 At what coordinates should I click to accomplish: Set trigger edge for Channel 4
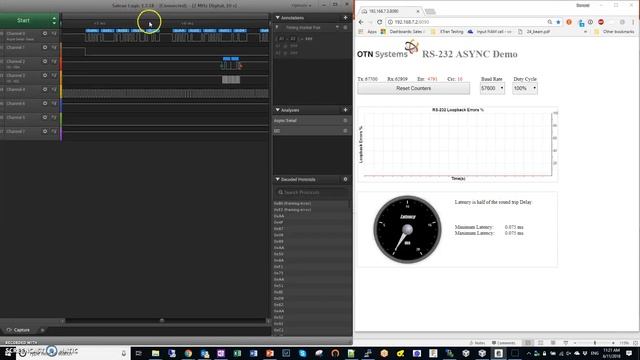click(54, 89)
